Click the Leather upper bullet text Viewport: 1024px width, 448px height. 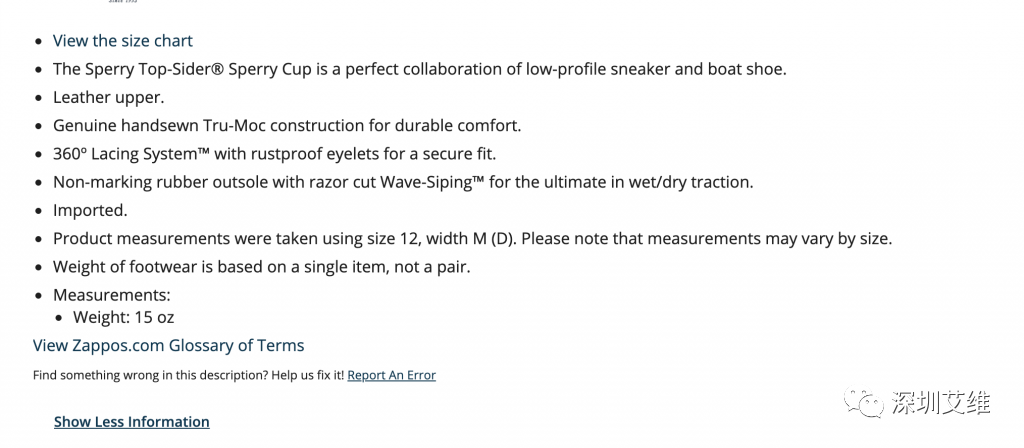pos(108,97)
